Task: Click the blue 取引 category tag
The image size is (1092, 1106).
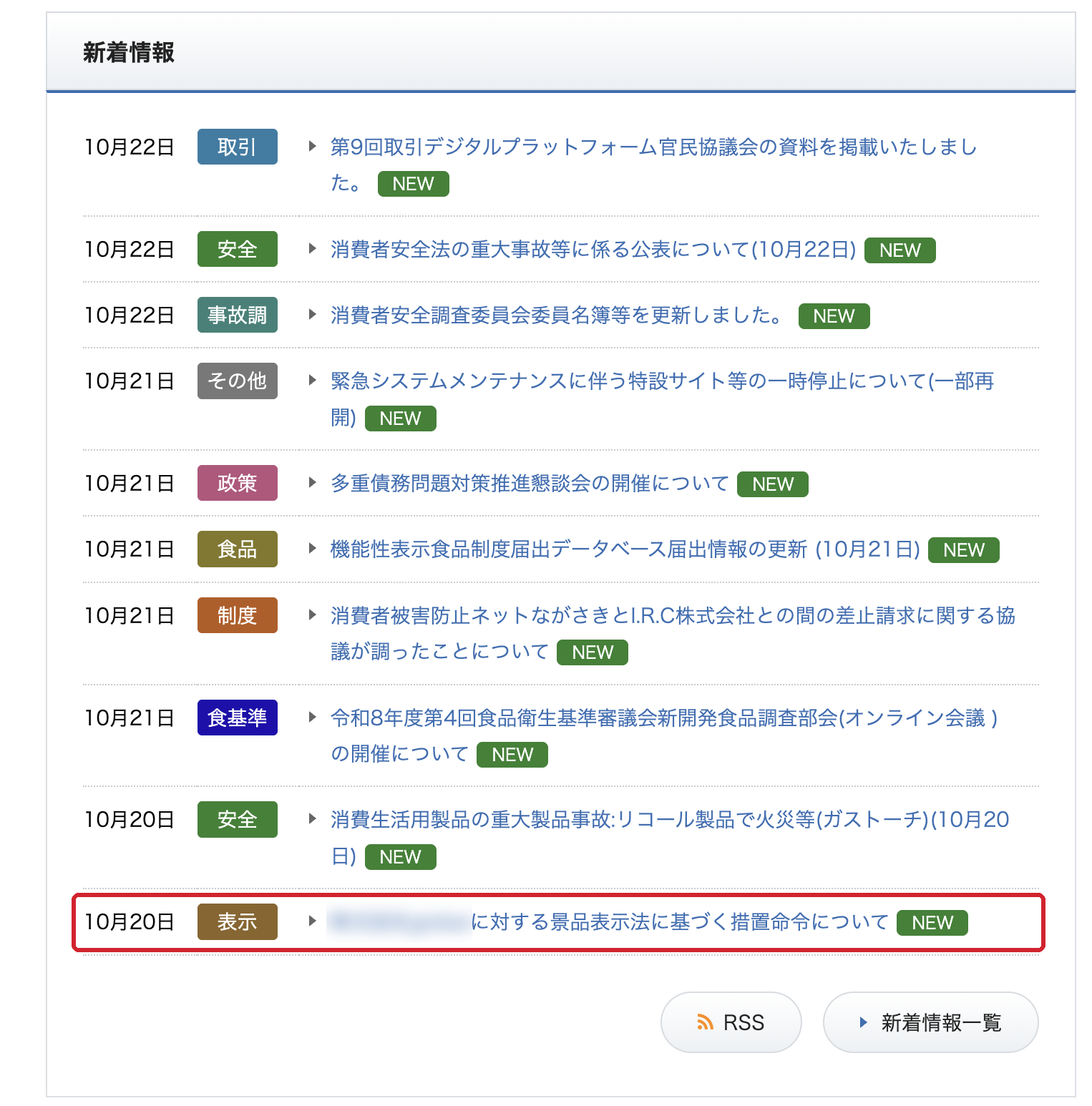Action: point(238,147)
